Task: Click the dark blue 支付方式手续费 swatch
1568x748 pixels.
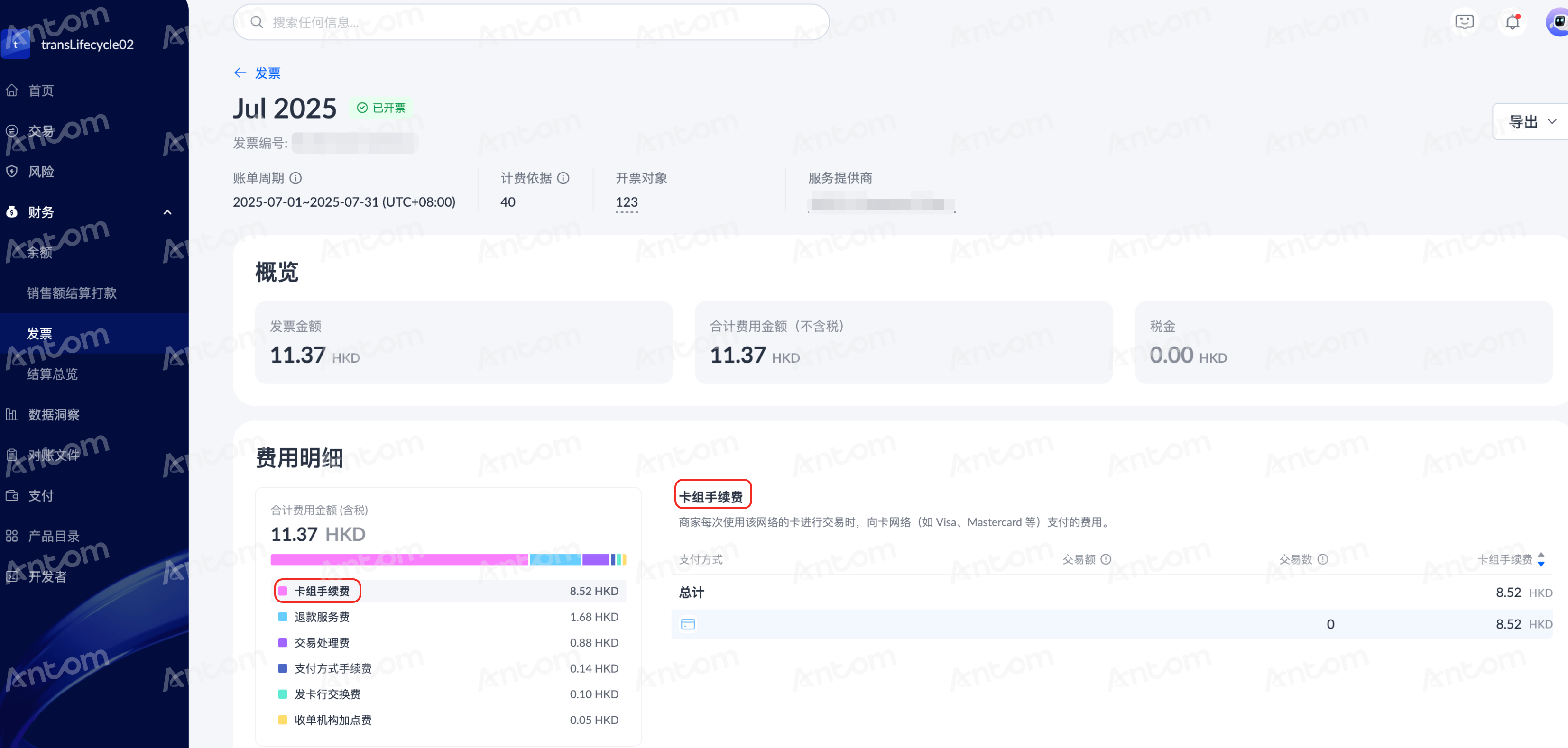Action: (282, 668)
